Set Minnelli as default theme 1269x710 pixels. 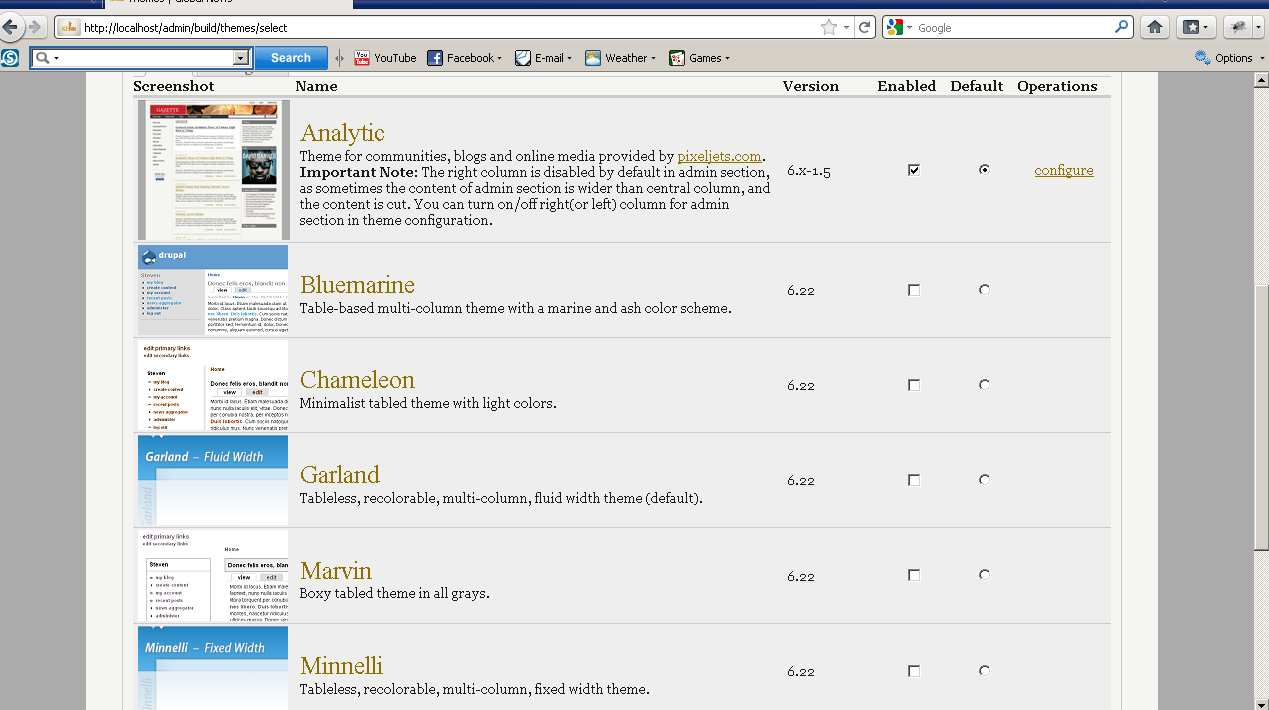point(984,671)
